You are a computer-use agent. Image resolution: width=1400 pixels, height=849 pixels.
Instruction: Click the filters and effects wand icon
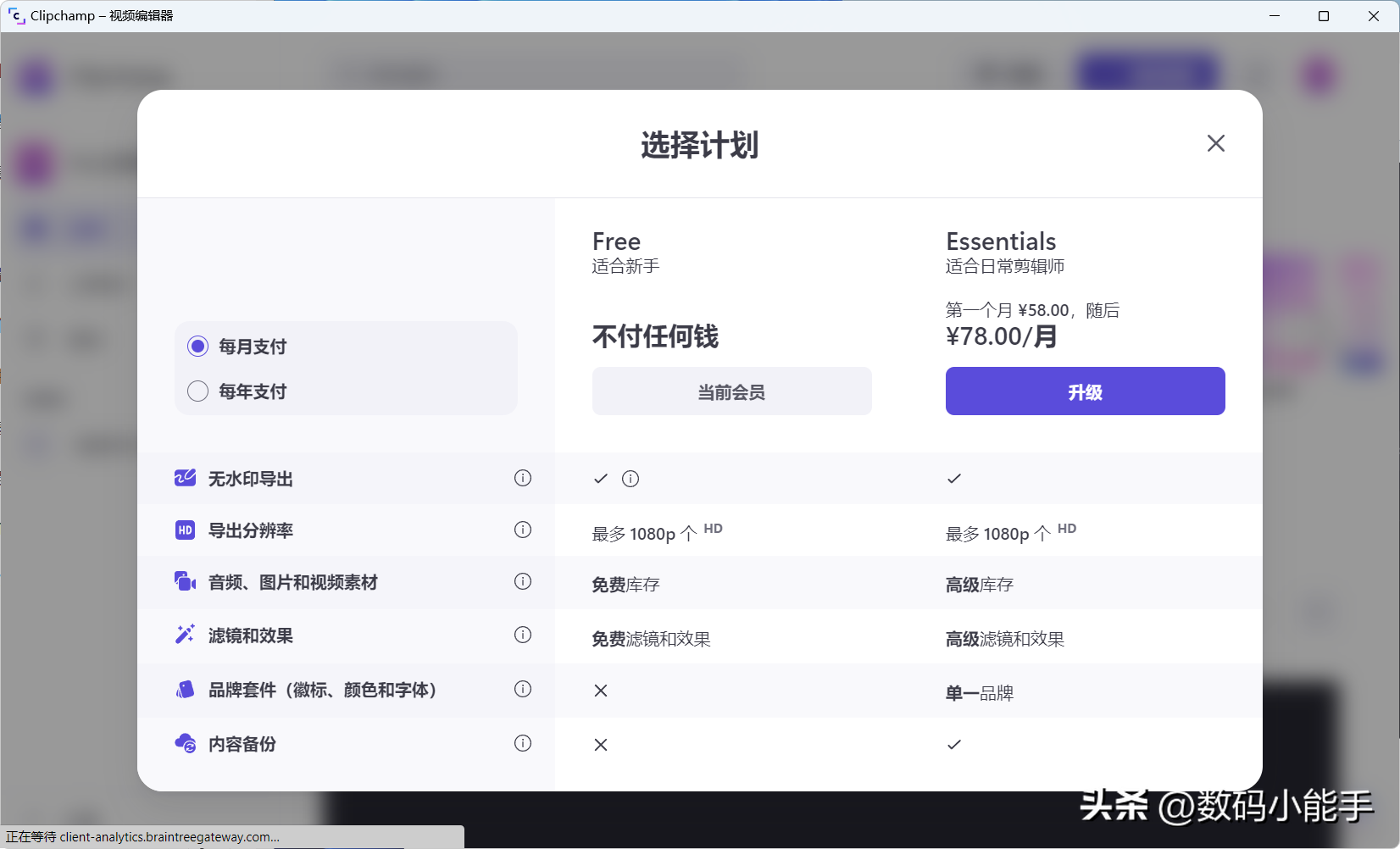(185, 635)
